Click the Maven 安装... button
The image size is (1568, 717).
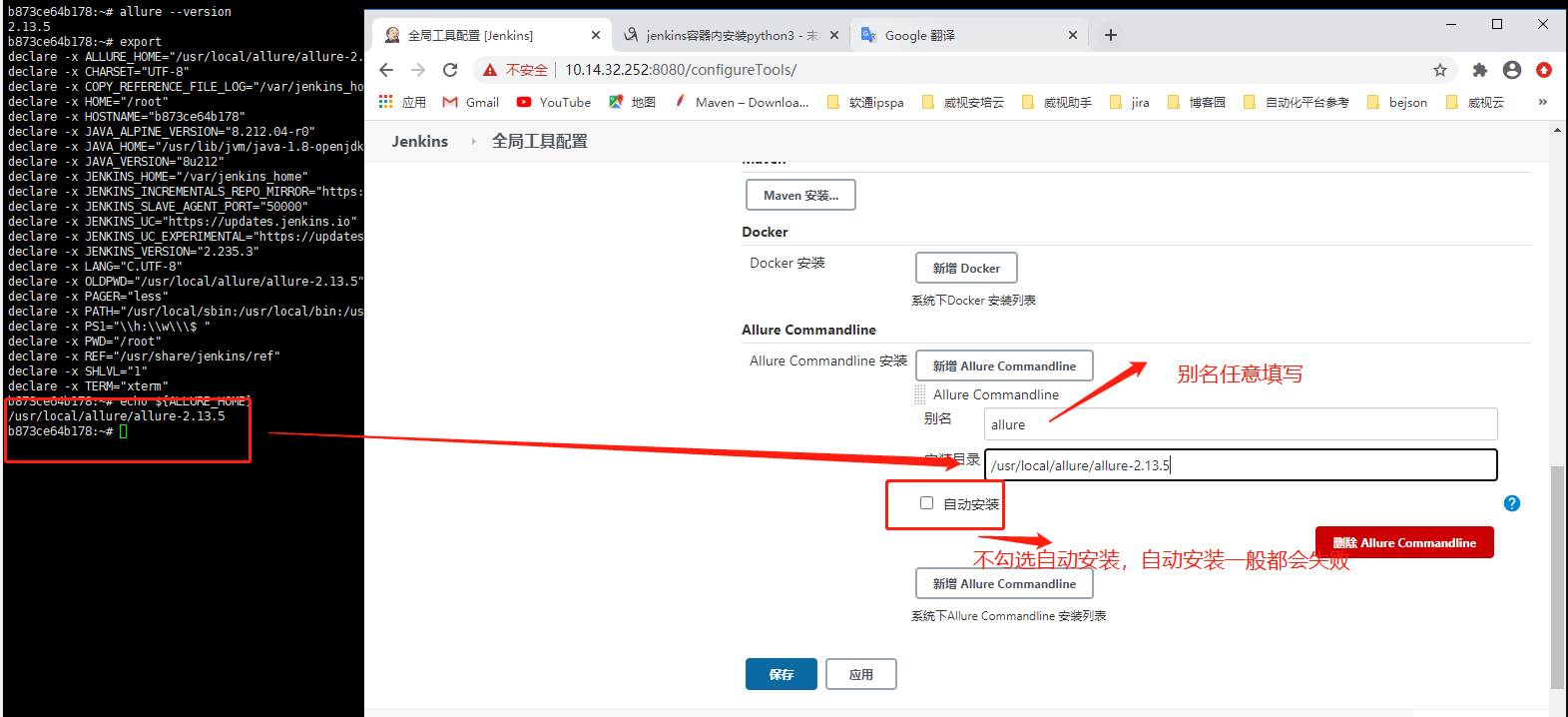coord(800,195)
